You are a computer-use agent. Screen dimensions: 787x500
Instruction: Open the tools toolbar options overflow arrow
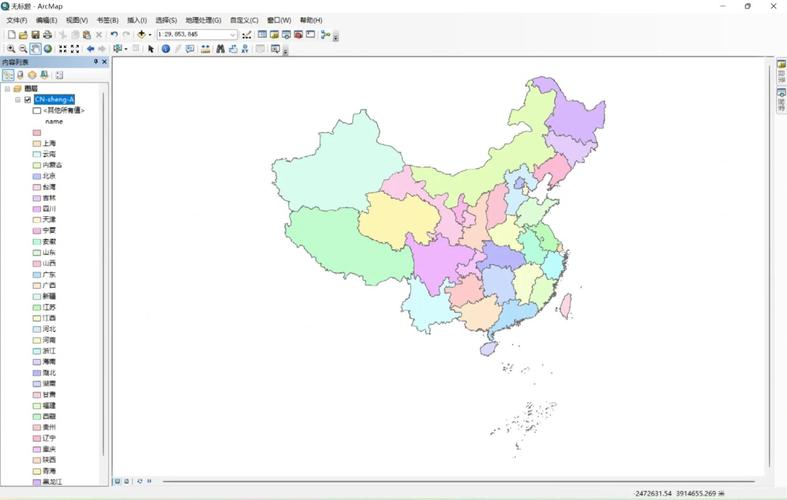(x=285, y=50)
